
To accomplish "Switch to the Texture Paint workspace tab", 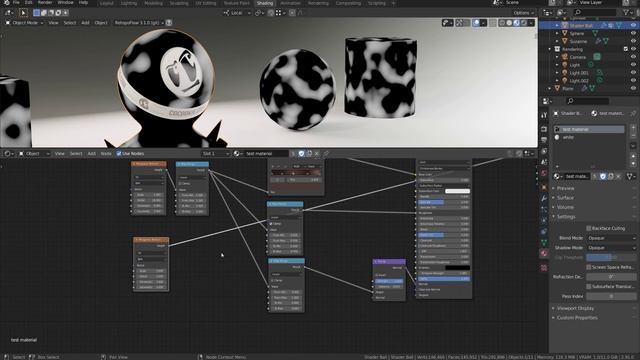I will point(236,3).
